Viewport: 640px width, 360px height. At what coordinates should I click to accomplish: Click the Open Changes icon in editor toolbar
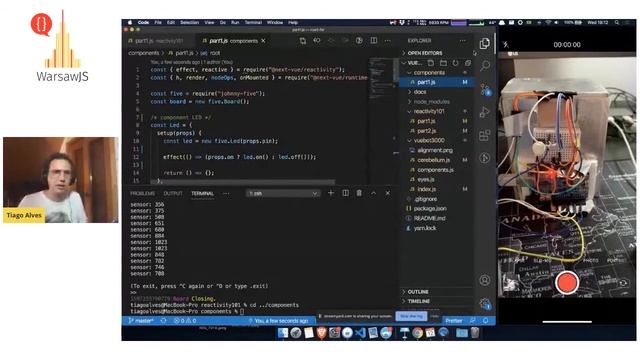coord(302,40)
